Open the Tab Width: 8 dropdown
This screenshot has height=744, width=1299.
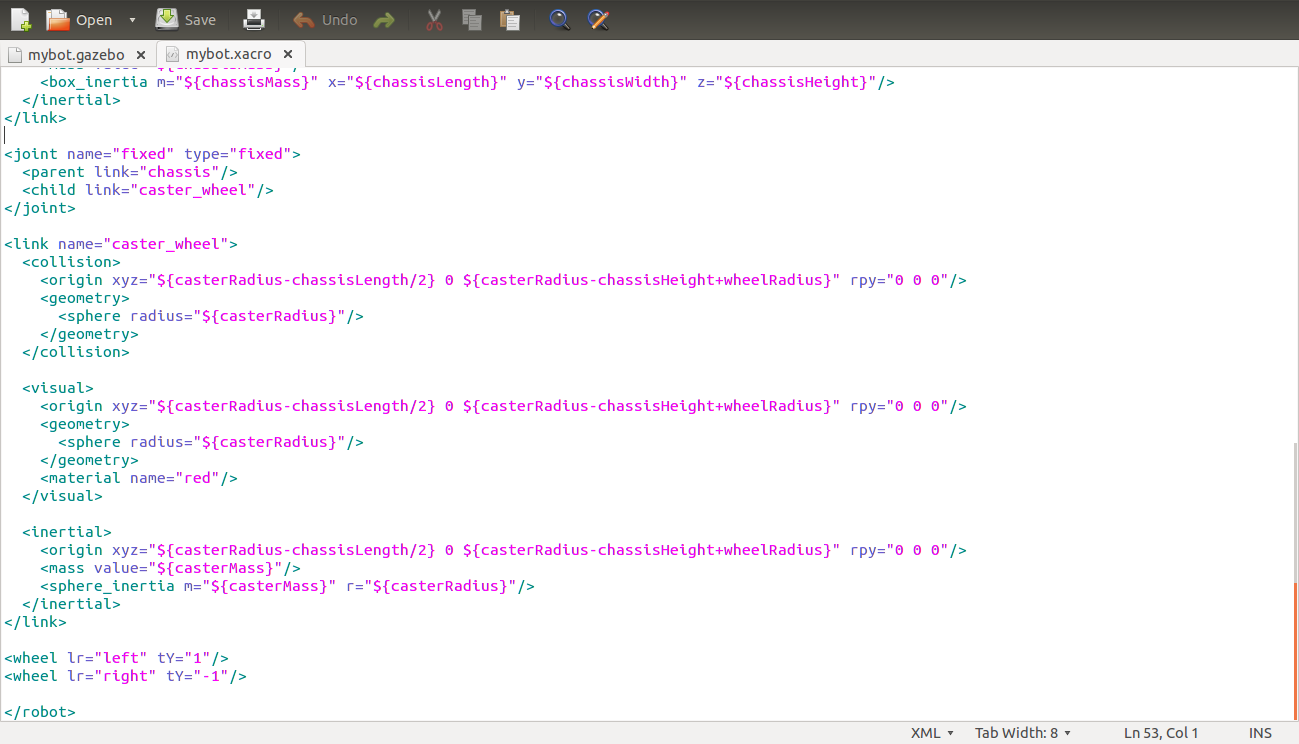pos(1023,733)
